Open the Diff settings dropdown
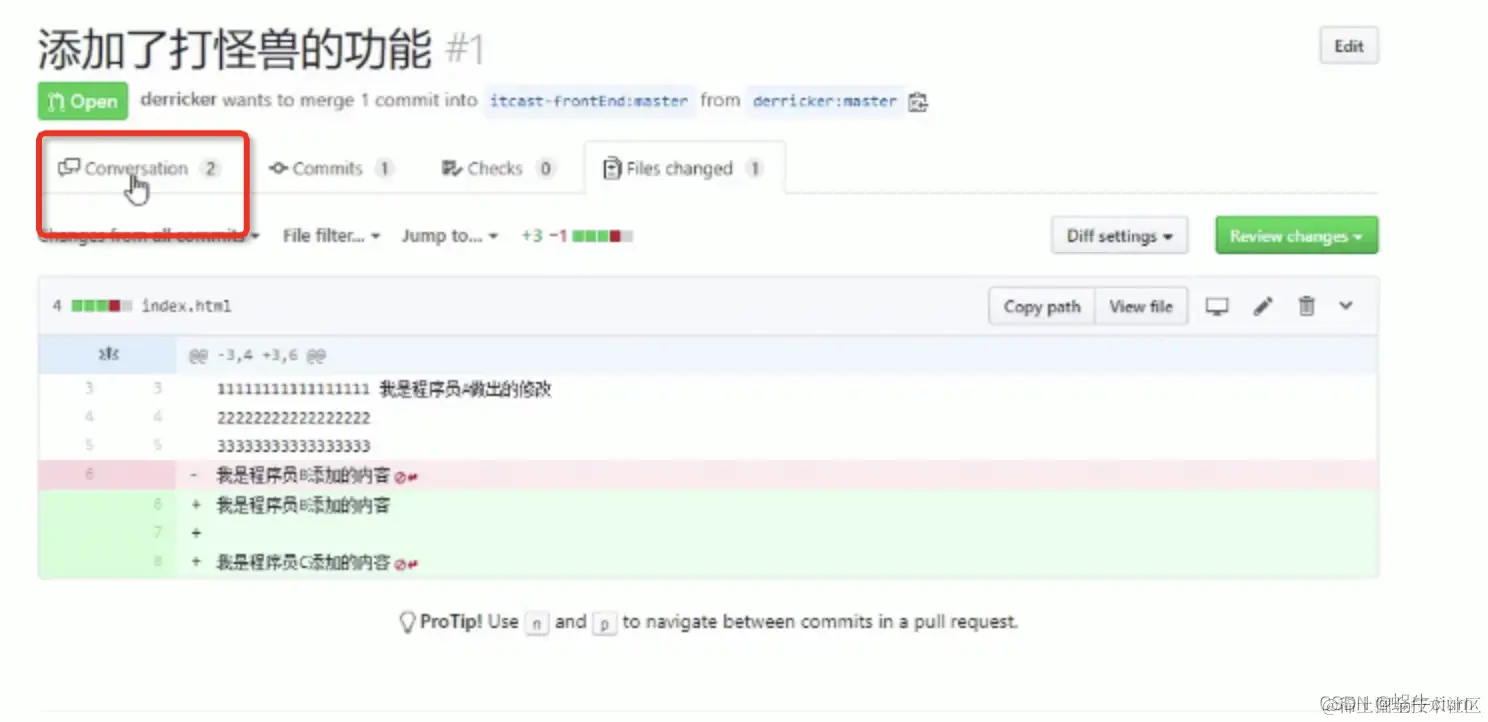 click(1118, 235)
